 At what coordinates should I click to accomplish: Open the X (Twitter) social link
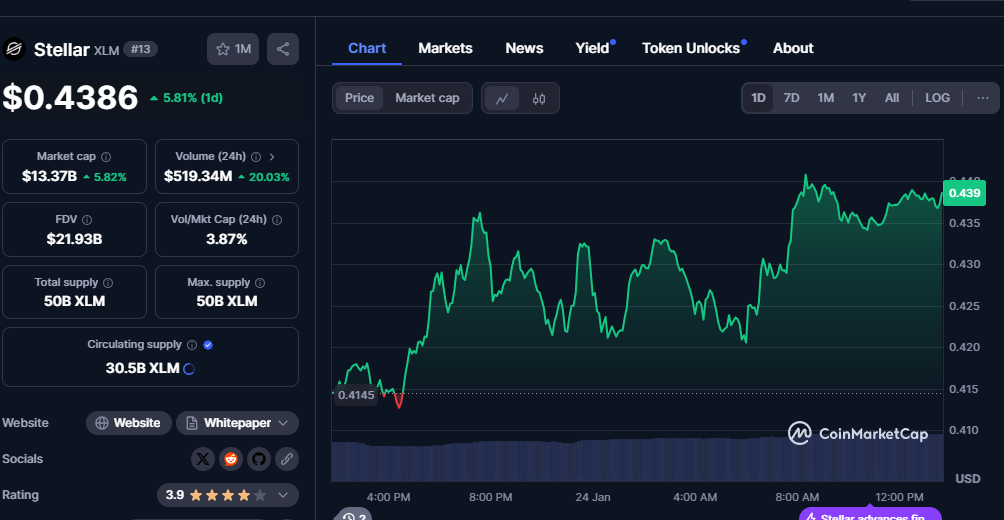(x=203, y=459)
